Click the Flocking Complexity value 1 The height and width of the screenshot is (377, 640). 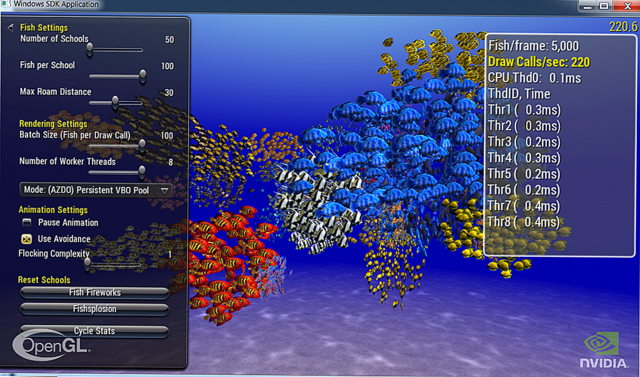(170, 255)
